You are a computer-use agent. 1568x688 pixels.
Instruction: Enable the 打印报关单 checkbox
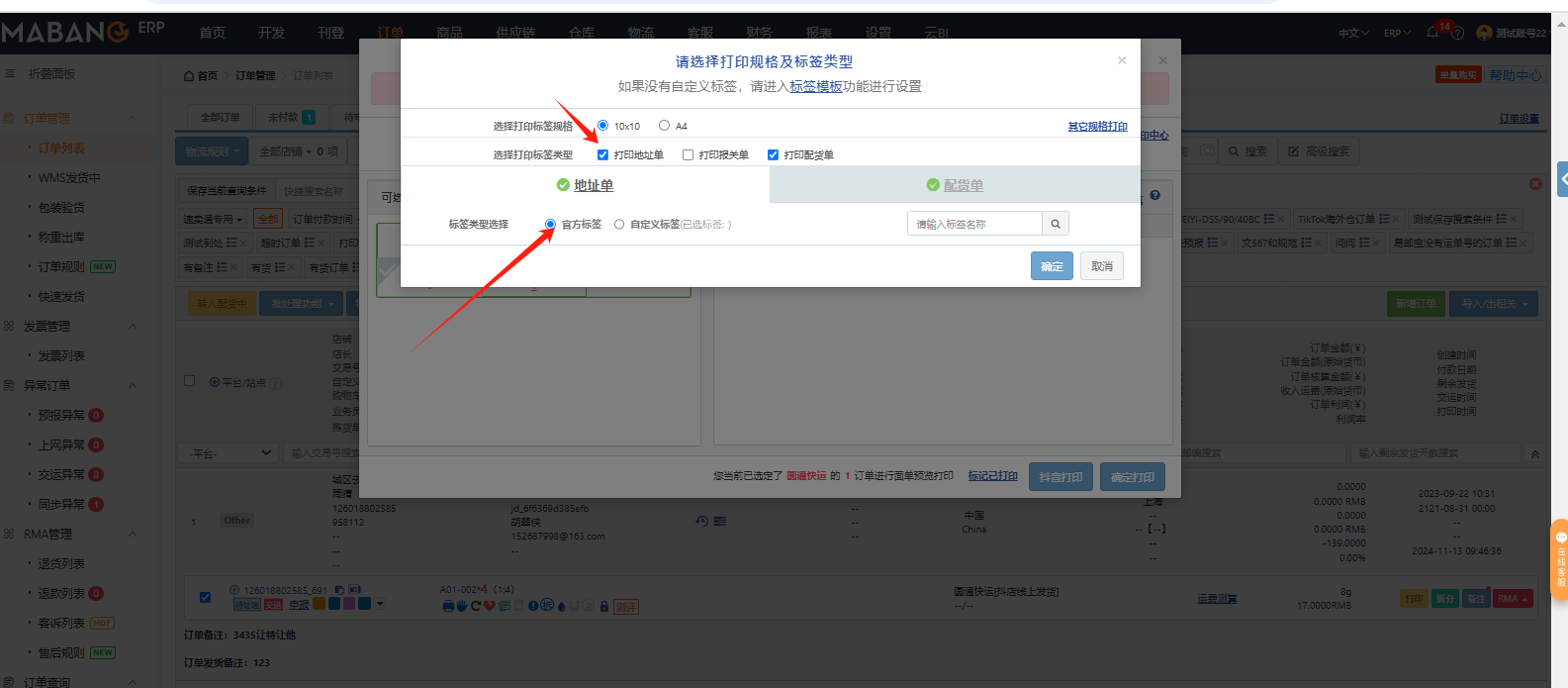[688, 154]
